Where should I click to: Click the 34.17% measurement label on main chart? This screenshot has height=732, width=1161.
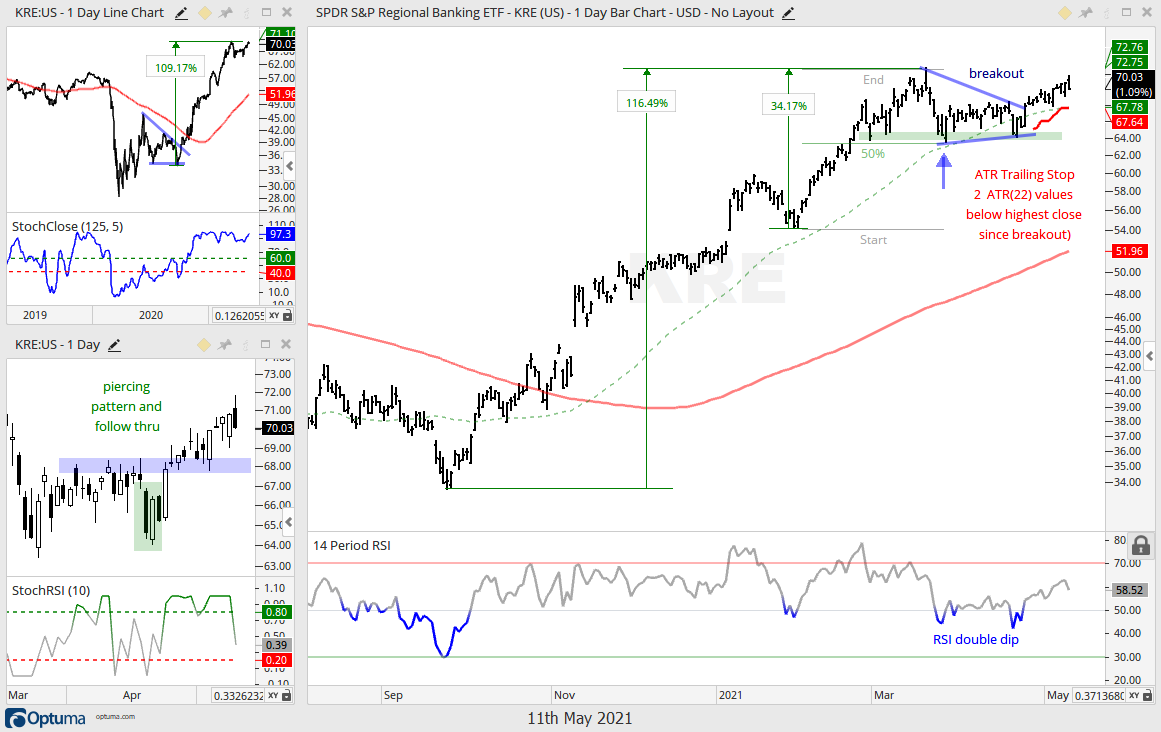coord(788,105)
